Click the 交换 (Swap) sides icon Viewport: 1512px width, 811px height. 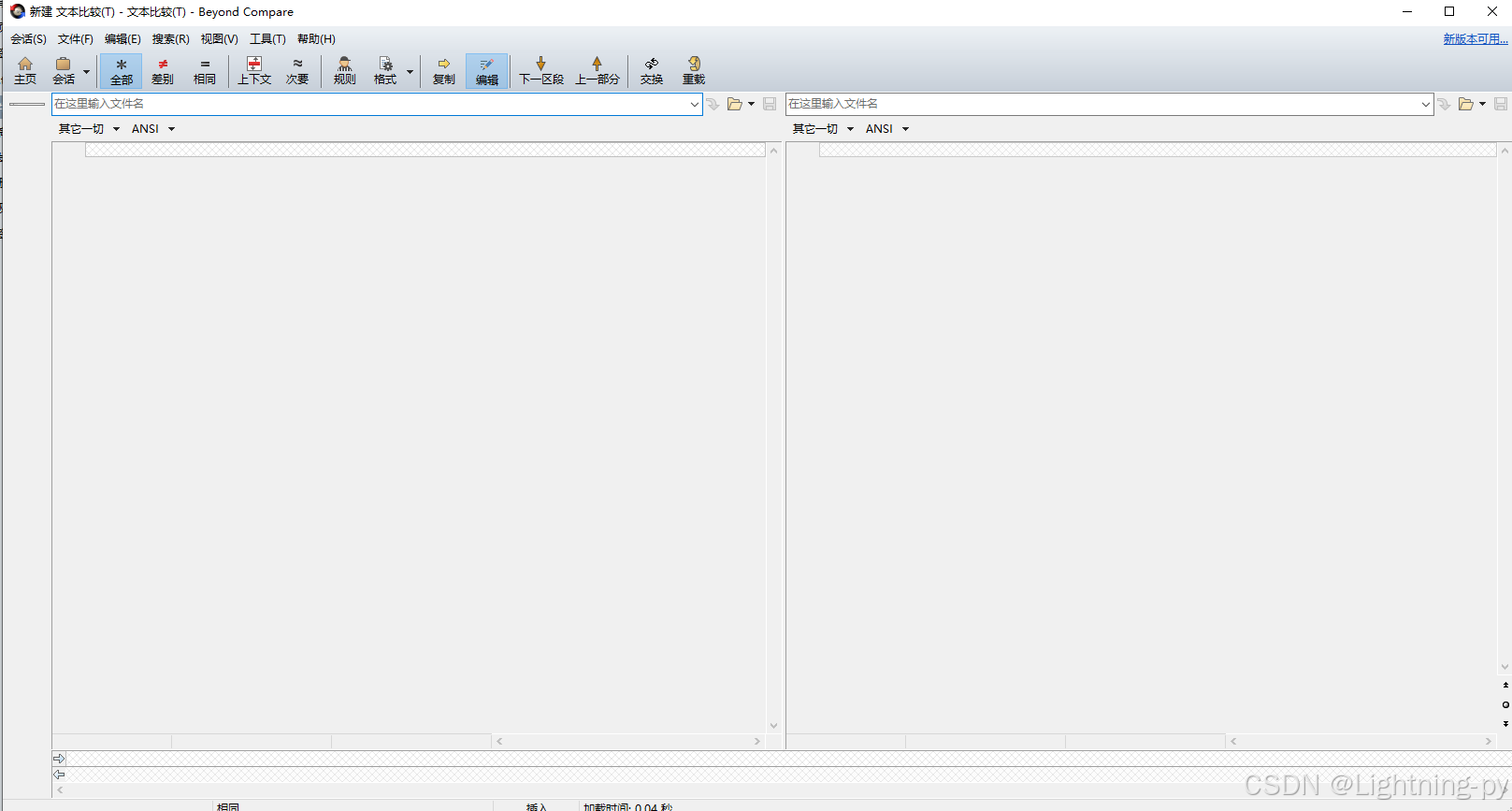click(x=652, y=71)
